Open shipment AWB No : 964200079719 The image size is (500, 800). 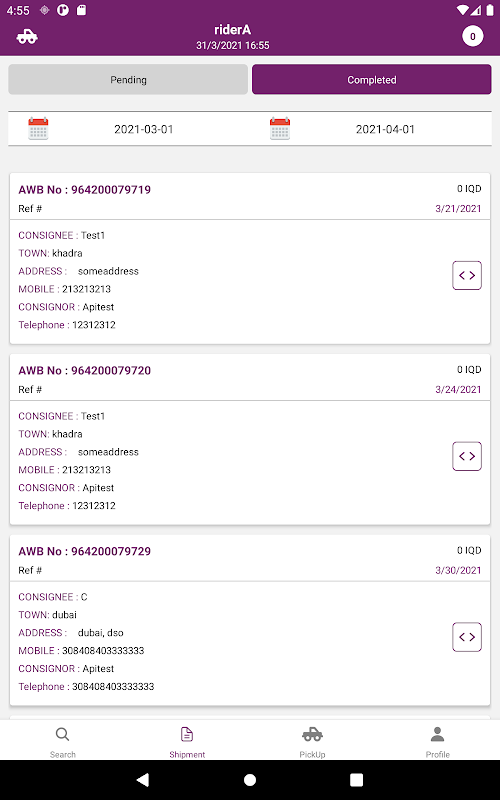click(85, 190)
